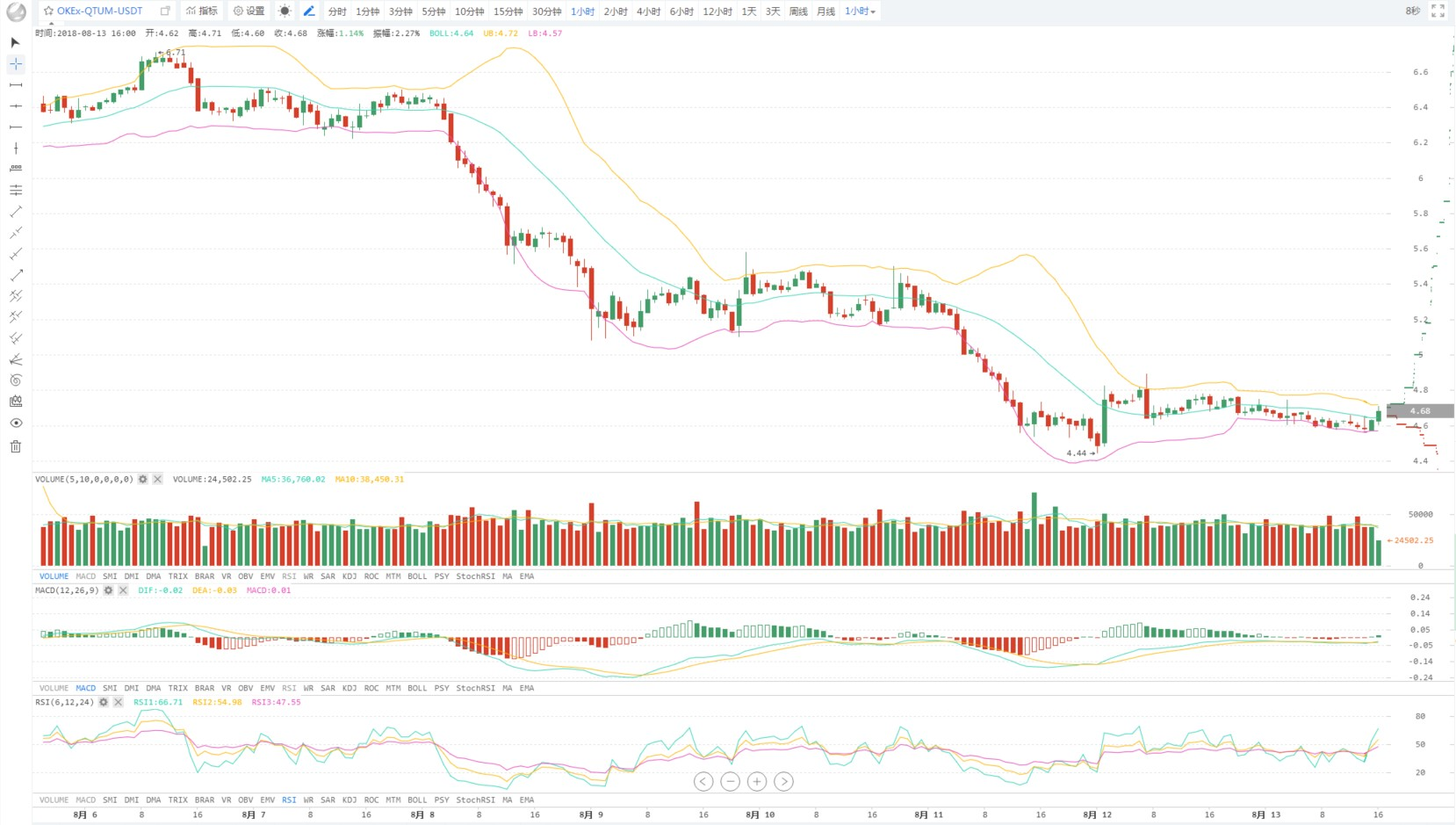Expand the 1小时 timeframe dropdown arrow
Image resolution: width=1456 pixels, height=825 pixels.
click(x=873, y=12)
